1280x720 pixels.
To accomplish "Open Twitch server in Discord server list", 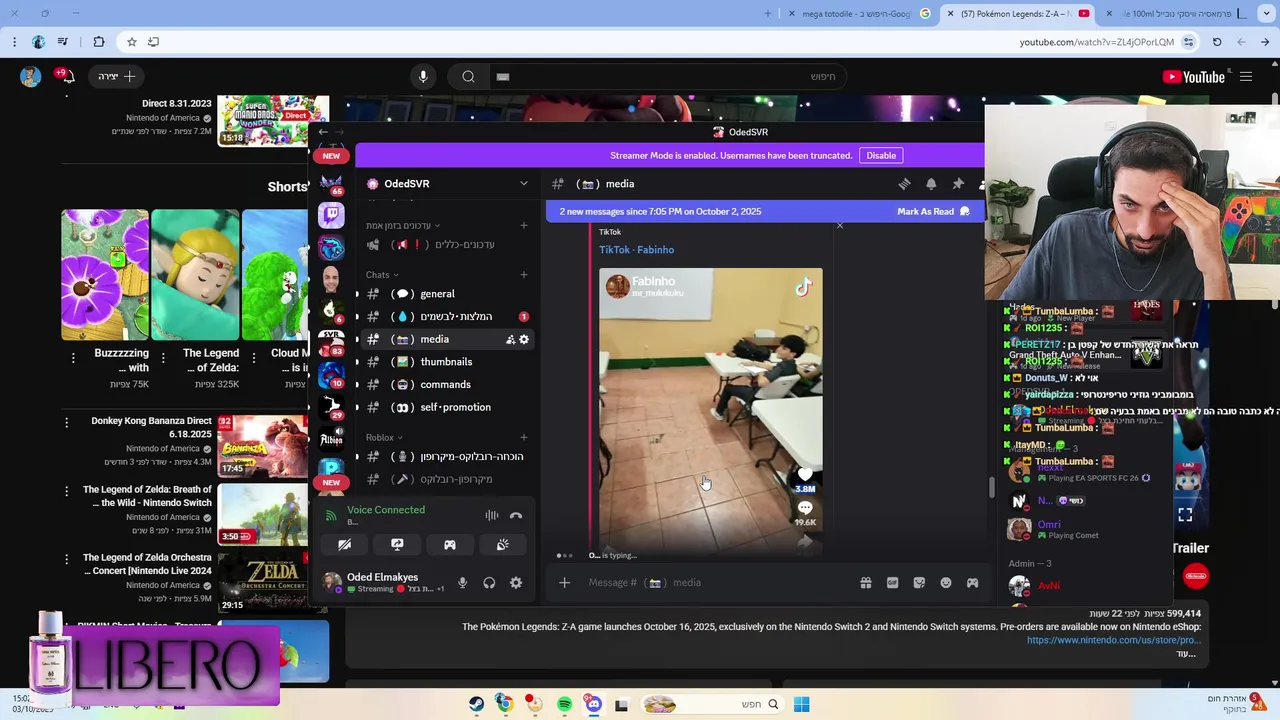I will tap(331, 214).
